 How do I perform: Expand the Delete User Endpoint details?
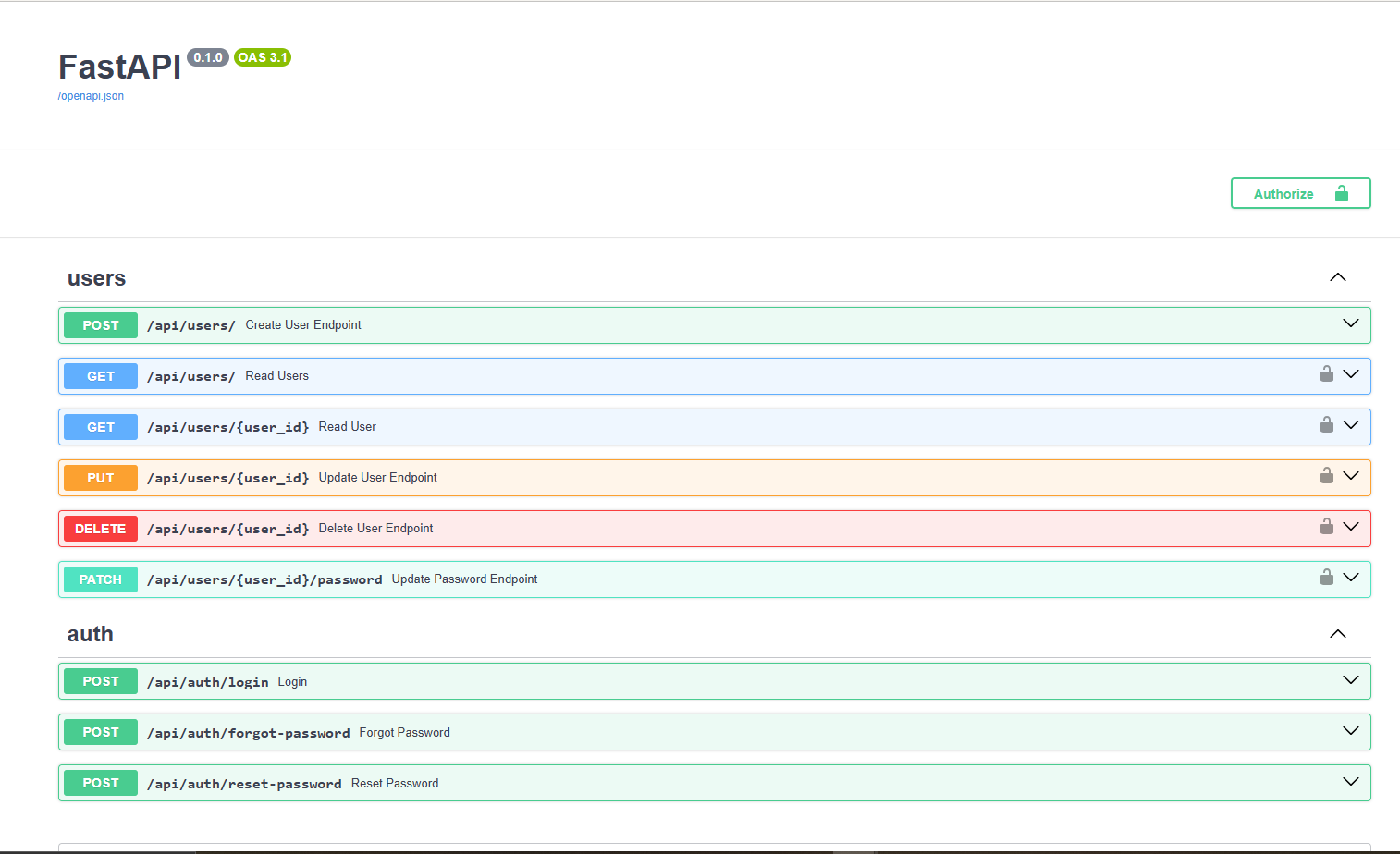coord(1350,527)
